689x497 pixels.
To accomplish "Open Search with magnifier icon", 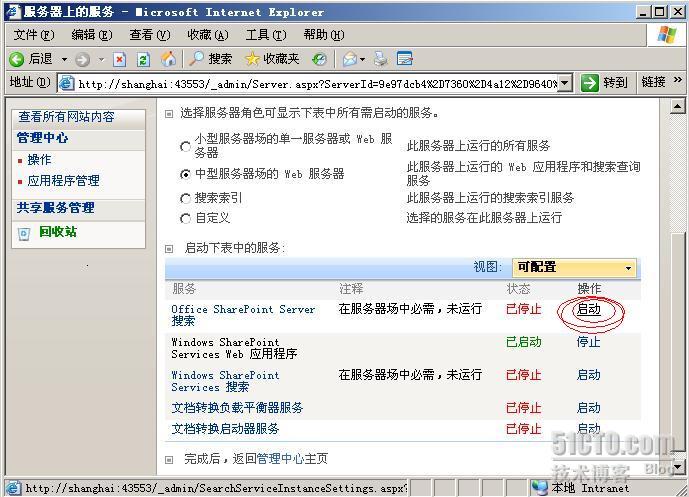I will [196, 58].
